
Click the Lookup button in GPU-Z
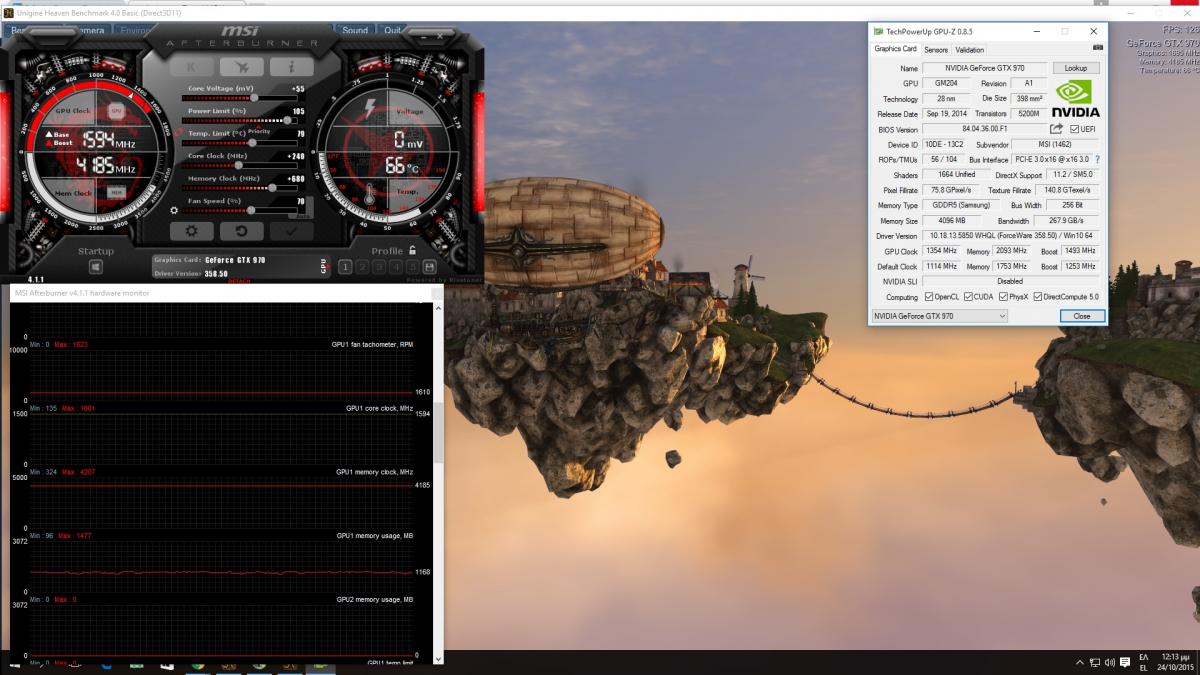(1076, 68)
